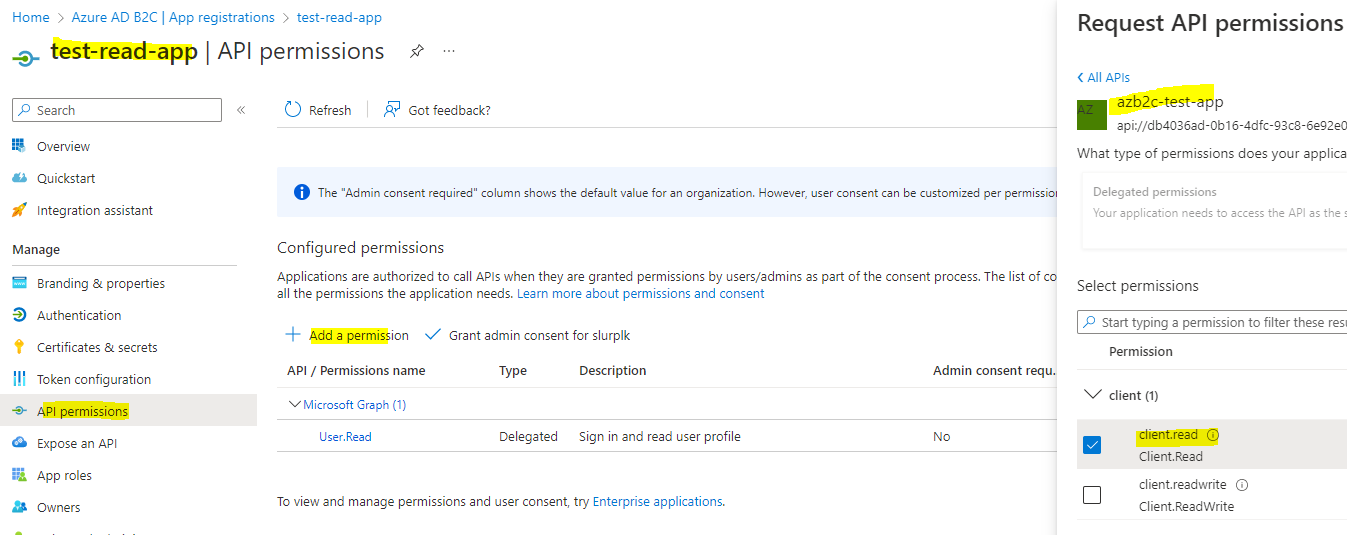Click the Microsoft Graph (1) link

click(355, 405)
